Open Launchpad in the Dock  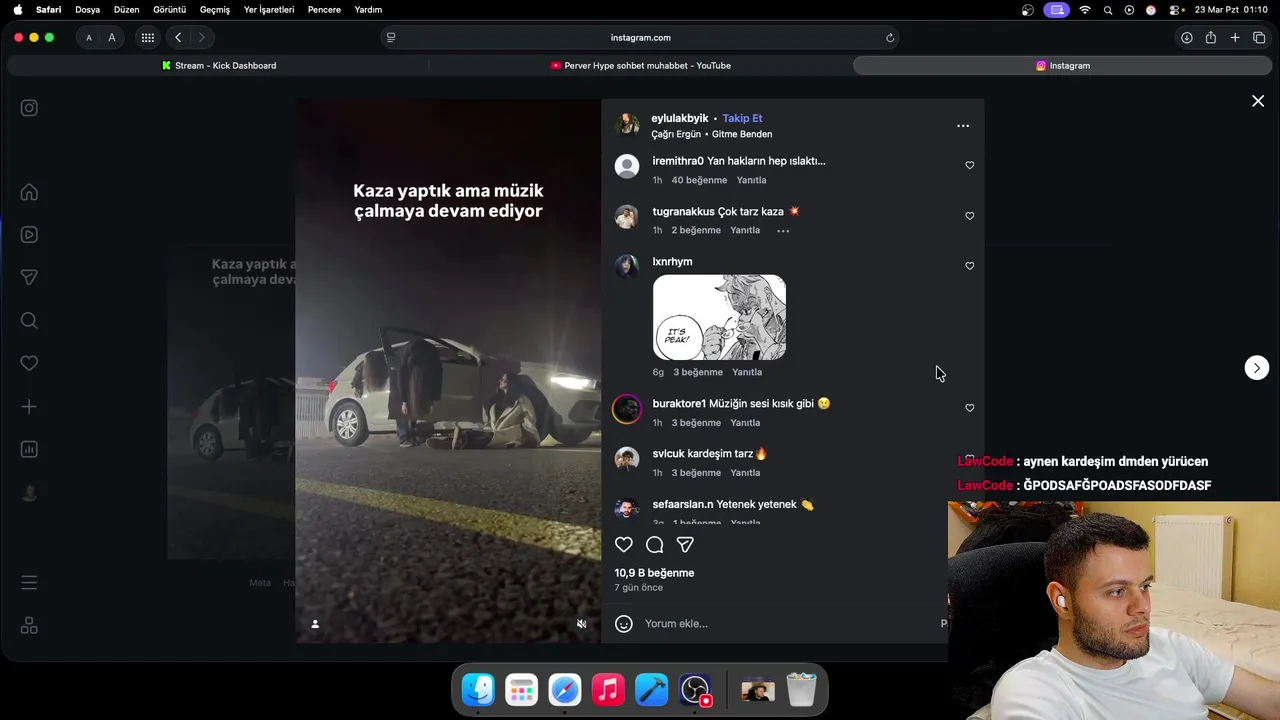521,690
